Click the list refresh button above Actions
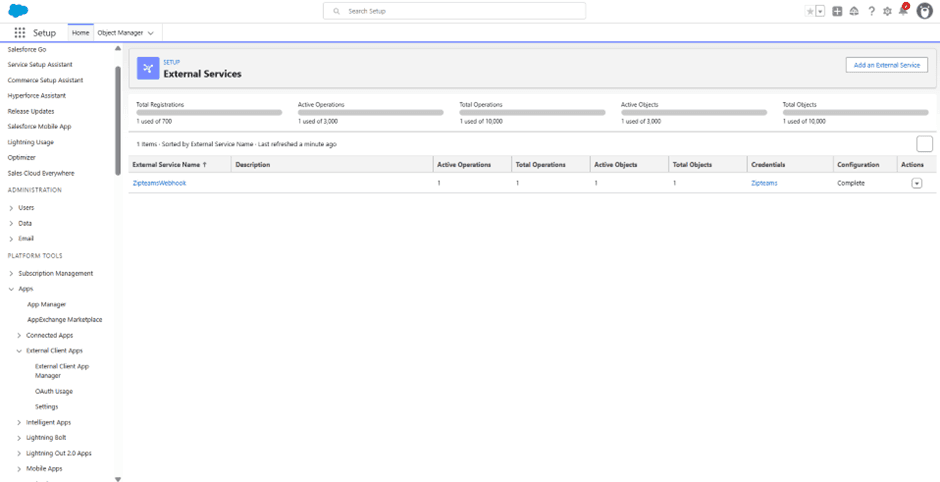The image size is (940, 482). [924, 144]
